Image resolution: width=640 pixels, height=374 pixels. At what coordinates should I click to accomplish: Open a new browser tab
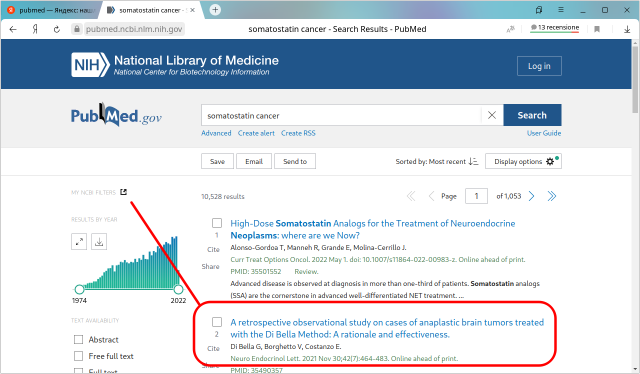(x=215, y=10)
